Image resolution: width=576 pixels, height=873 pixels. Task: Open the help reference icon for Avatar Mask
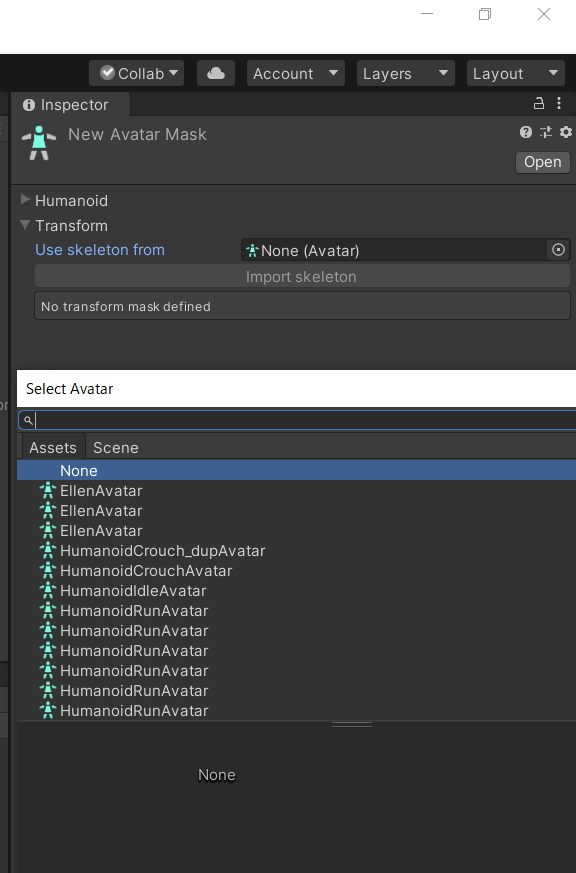pos(525,132)
